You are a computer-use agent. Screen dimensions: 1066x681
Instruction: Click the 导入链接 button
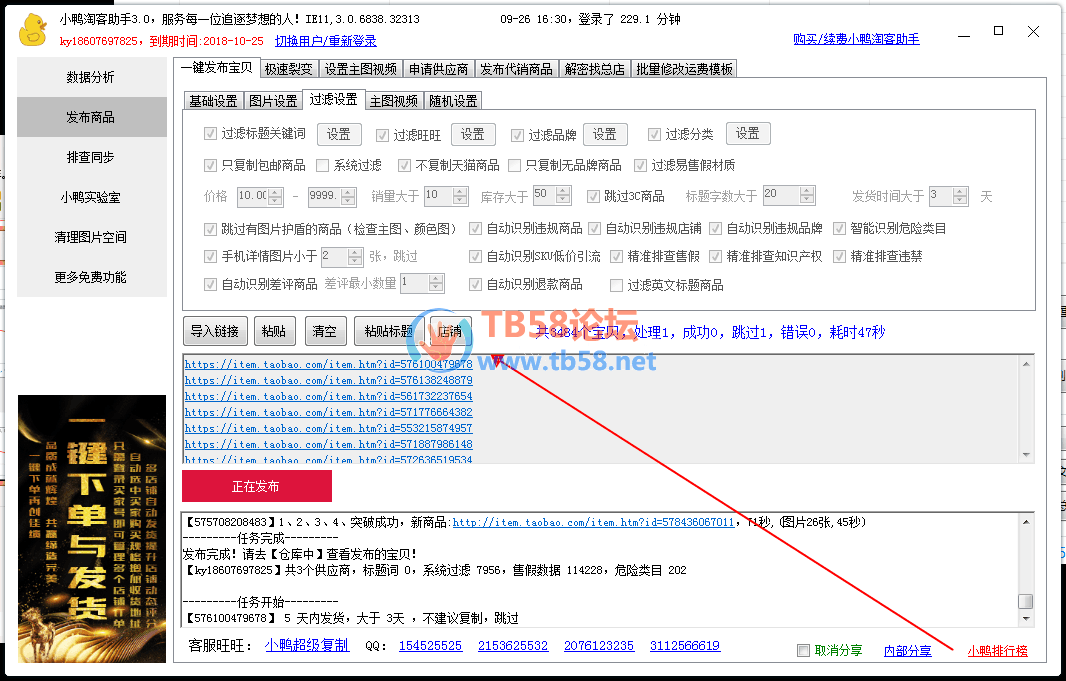point(214,331)
